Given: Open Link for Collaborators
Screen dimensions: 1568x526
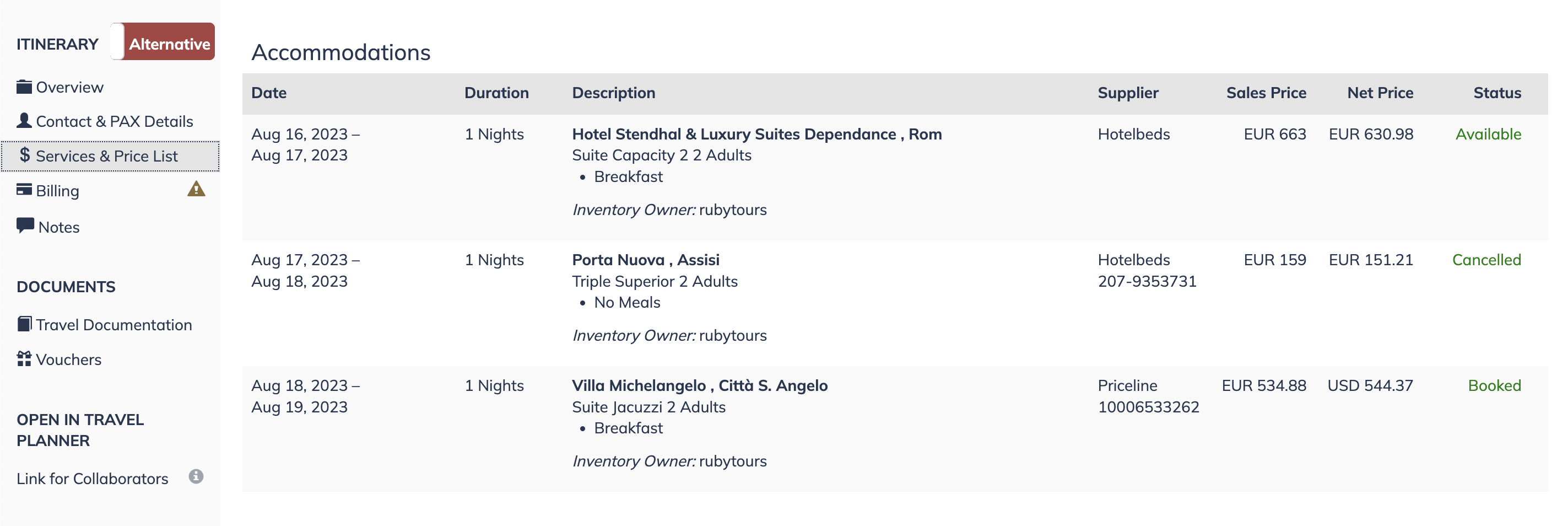Looking at the screenshot, I should pos(93,479).
